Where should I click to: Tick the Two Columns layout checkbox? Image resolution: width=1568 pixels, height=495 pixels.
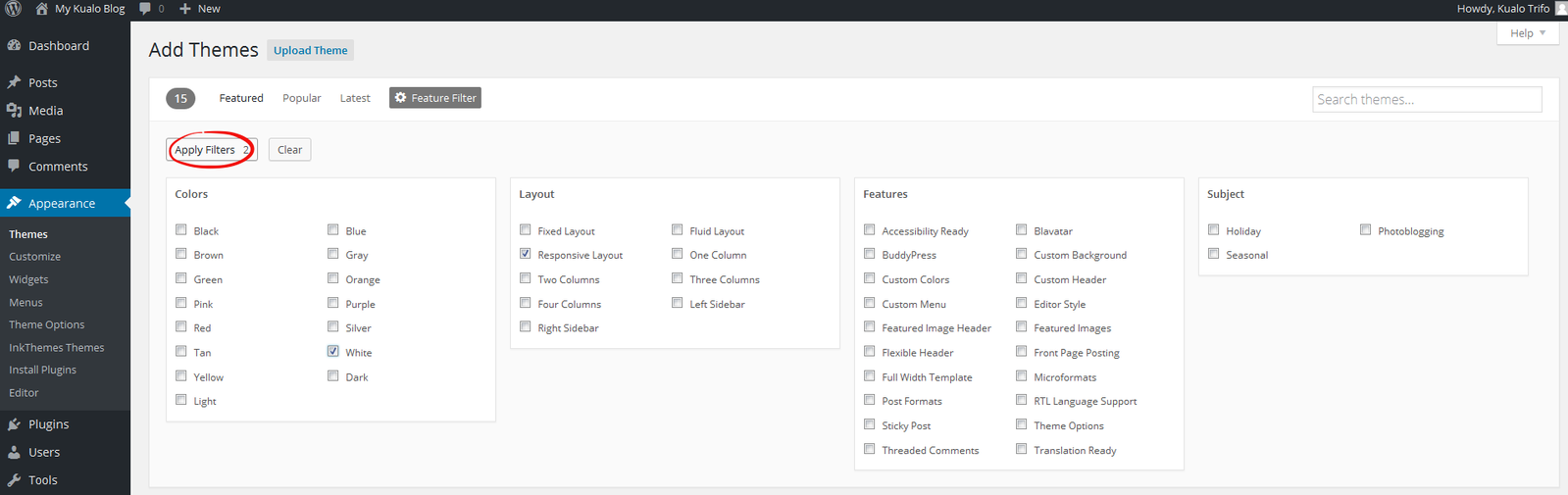[526, 278]
